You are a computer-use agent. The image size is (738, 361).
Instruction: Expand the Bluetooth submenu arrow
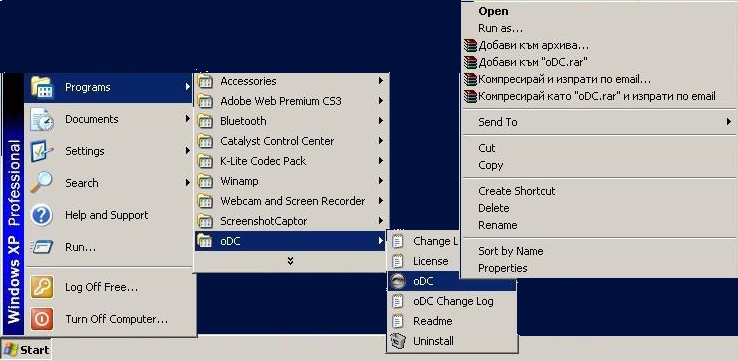(380, 121)
